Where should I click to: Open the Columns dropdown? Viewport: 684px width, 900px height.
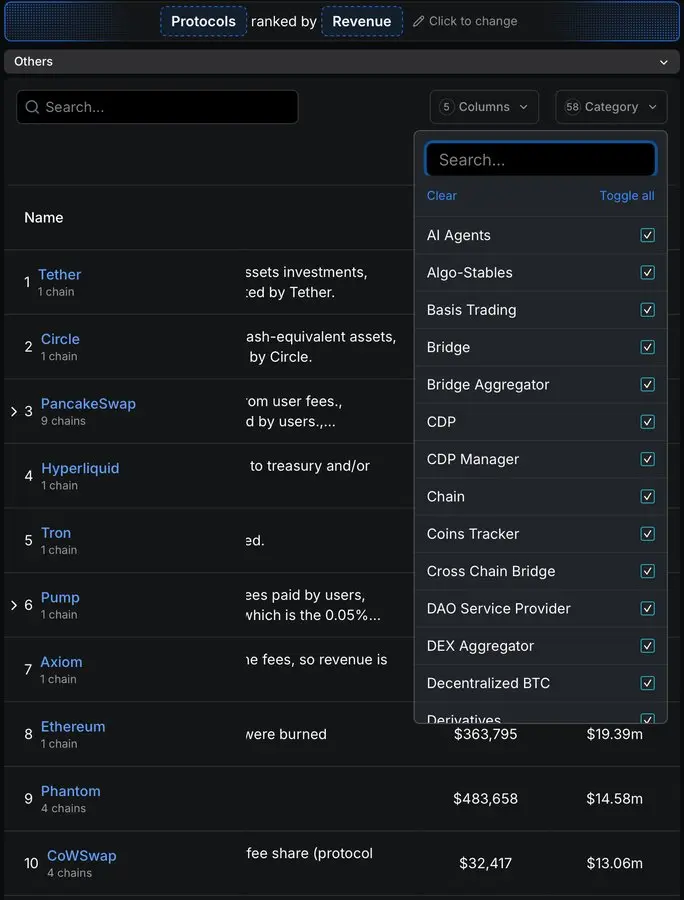[x=484, y=107]
